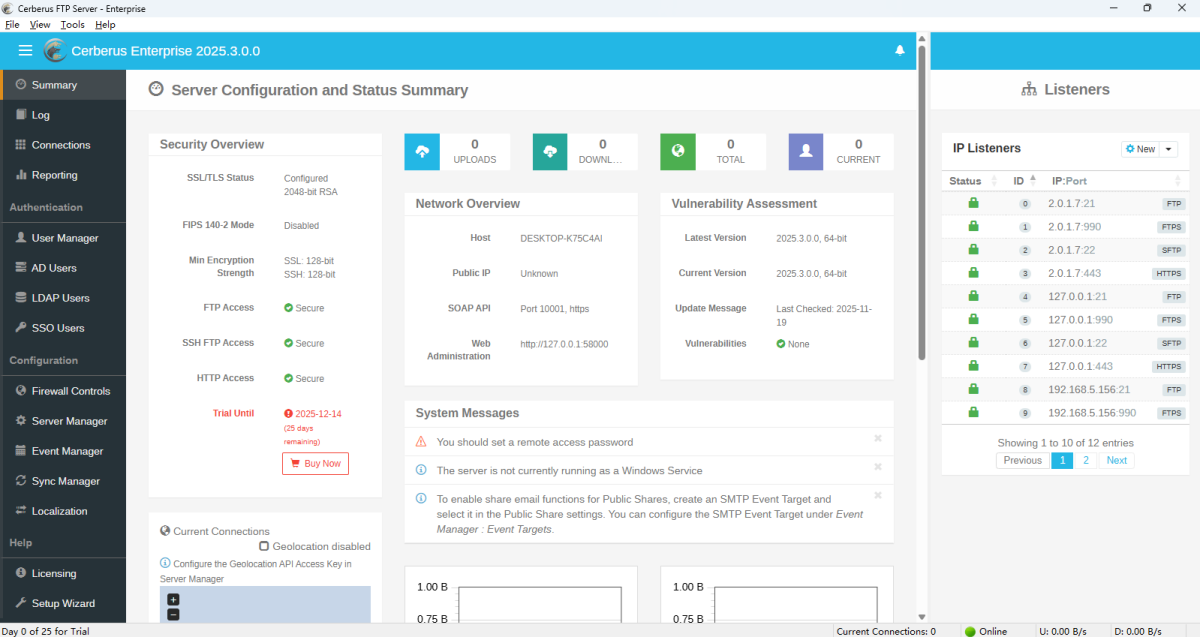Click green lock status for listener 0

pyautogui.click(x=973, y=203)
